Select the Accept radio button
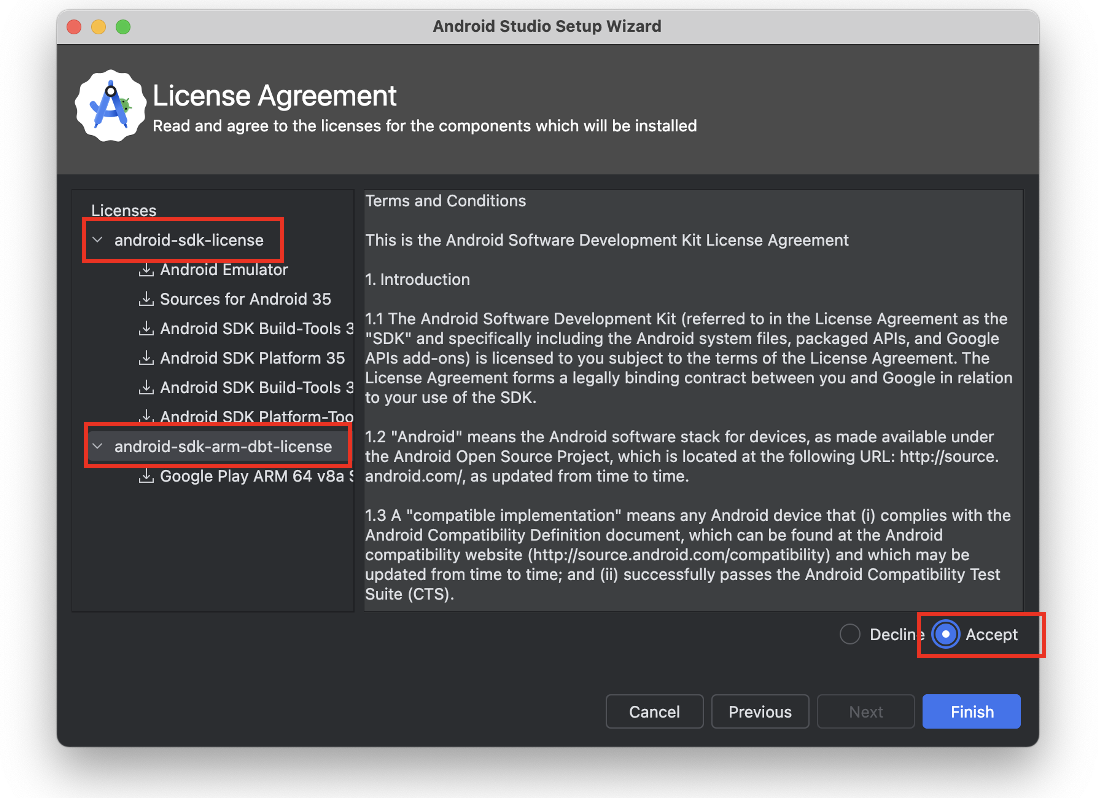Viewport: 1102px width, 798px height. [945, 635]
